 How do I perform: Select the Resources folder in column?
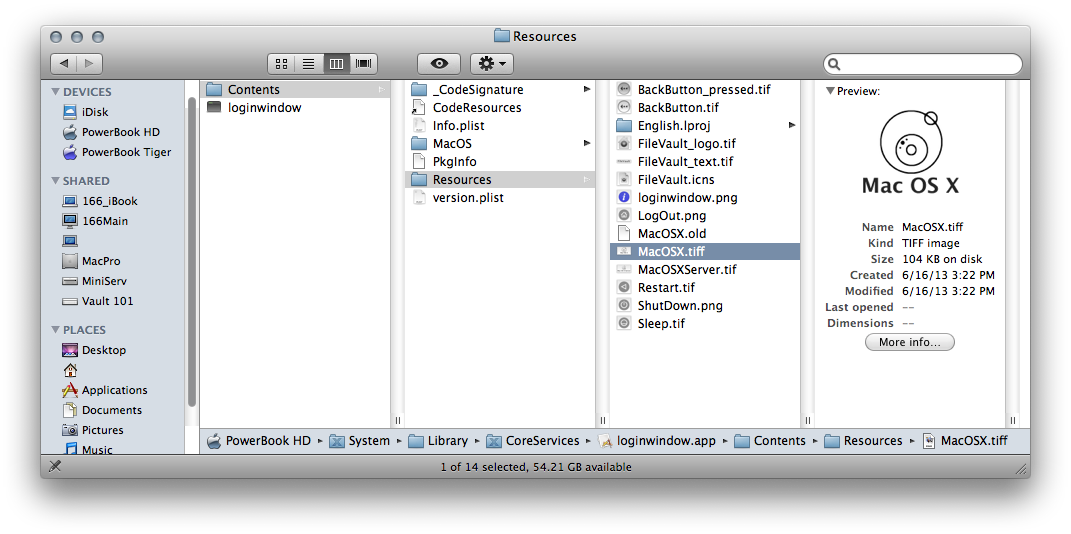(x=500, y=180)
